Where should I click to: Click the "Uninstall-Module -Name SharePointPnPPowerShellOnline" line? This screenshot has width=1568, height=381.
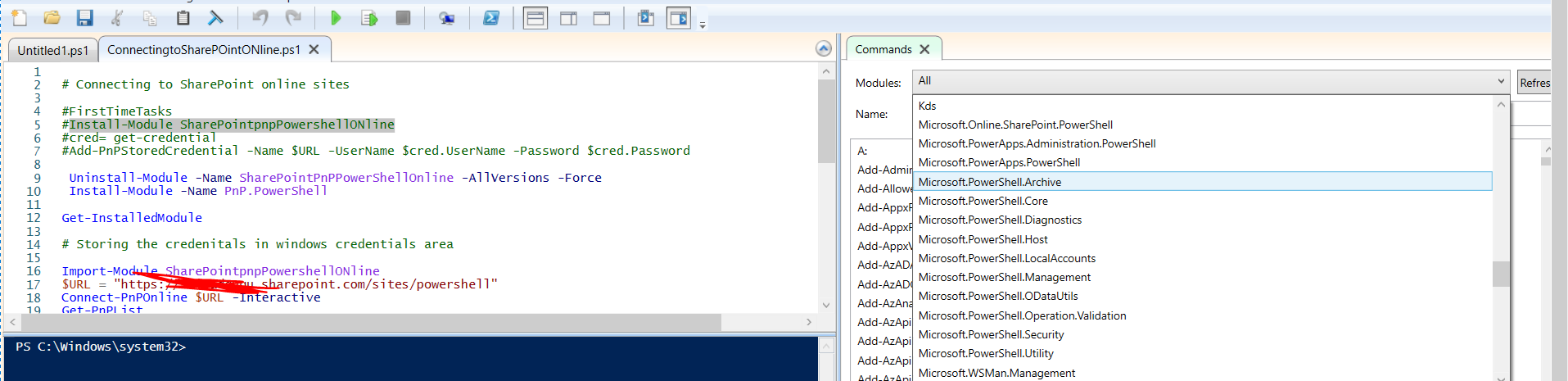(335, 178)
